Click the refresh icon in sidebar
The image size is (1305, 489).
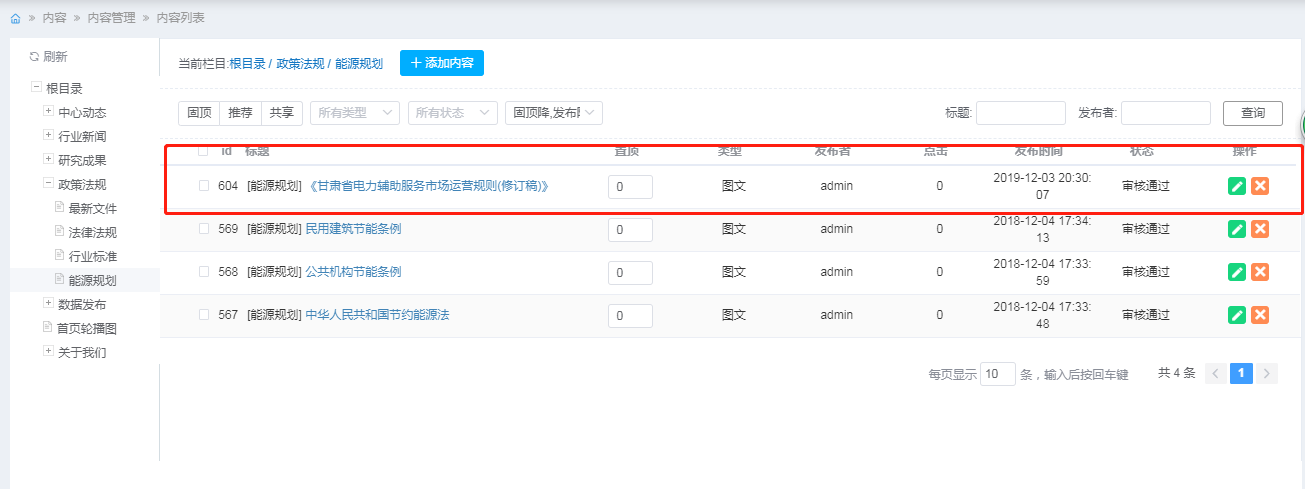34,57
